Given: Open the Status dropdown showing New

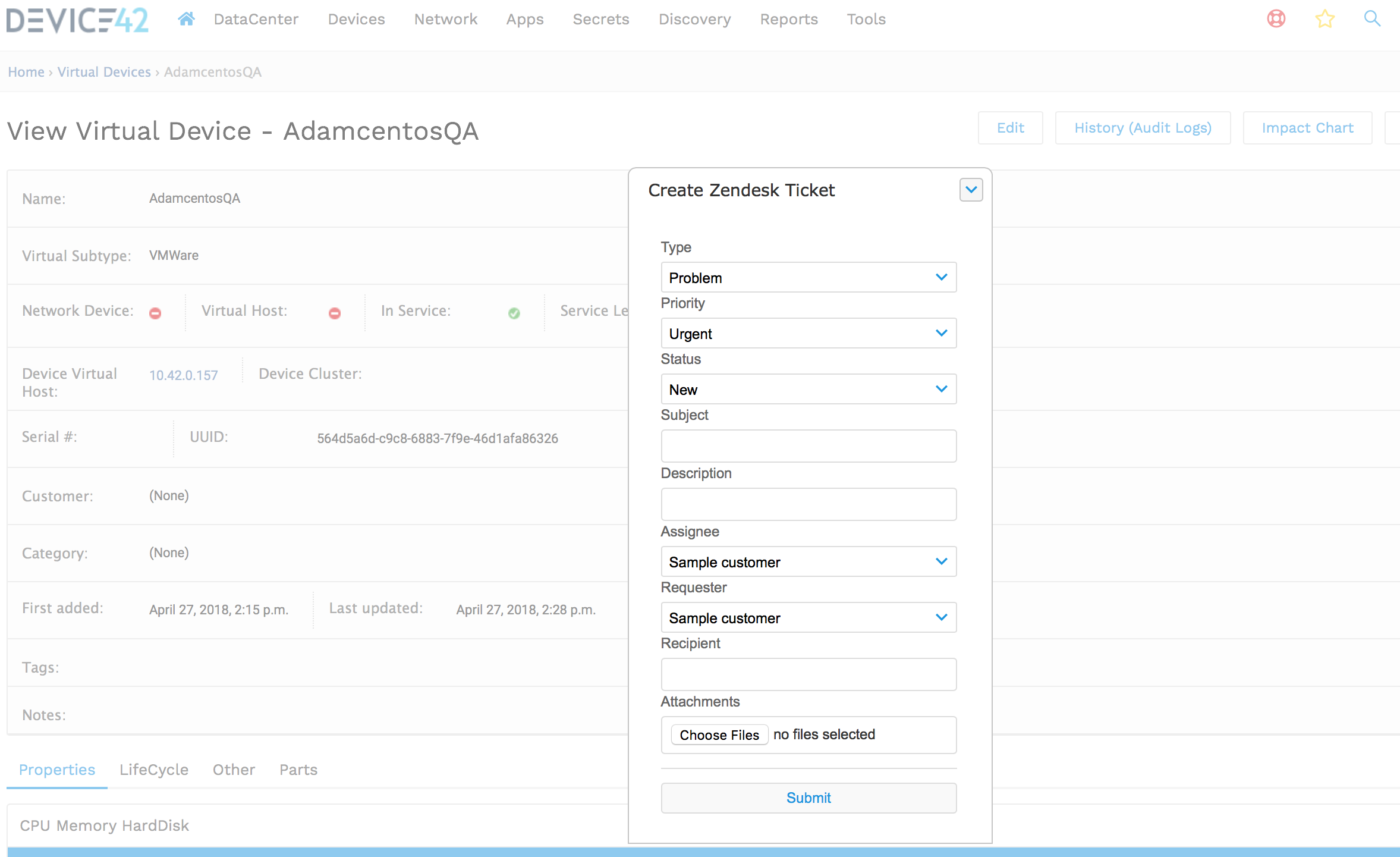Looking at the screenshot, I should 808,389.
